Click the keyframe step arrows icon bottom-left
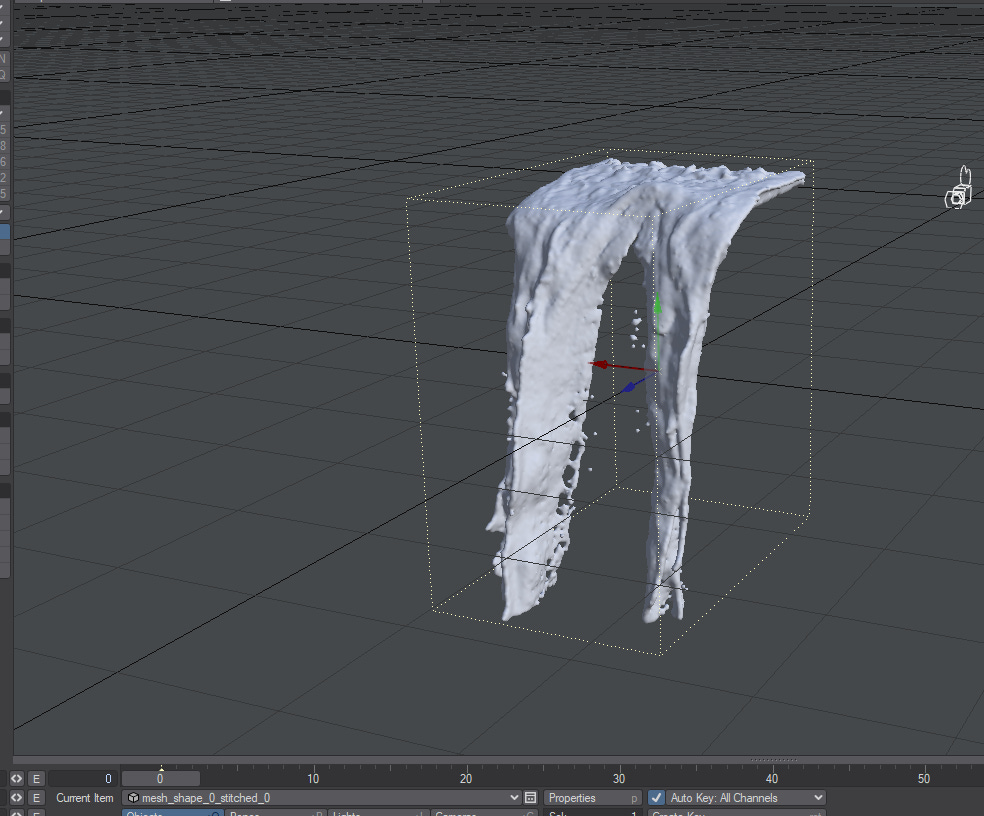 pos(15,778)
